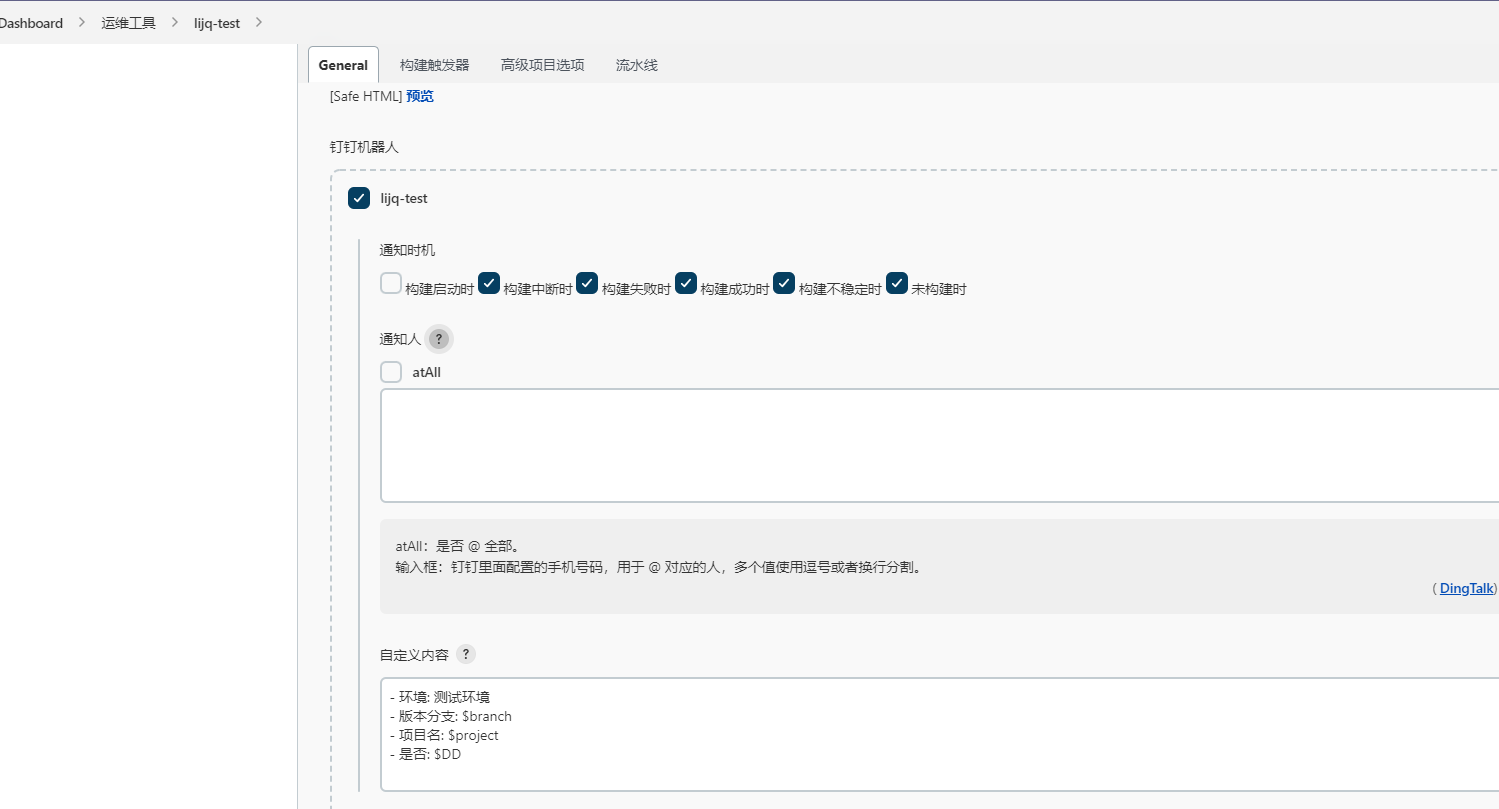
Task: Go to 运维工具 breadcrumb folder
Action: click(x=129, y=23)
